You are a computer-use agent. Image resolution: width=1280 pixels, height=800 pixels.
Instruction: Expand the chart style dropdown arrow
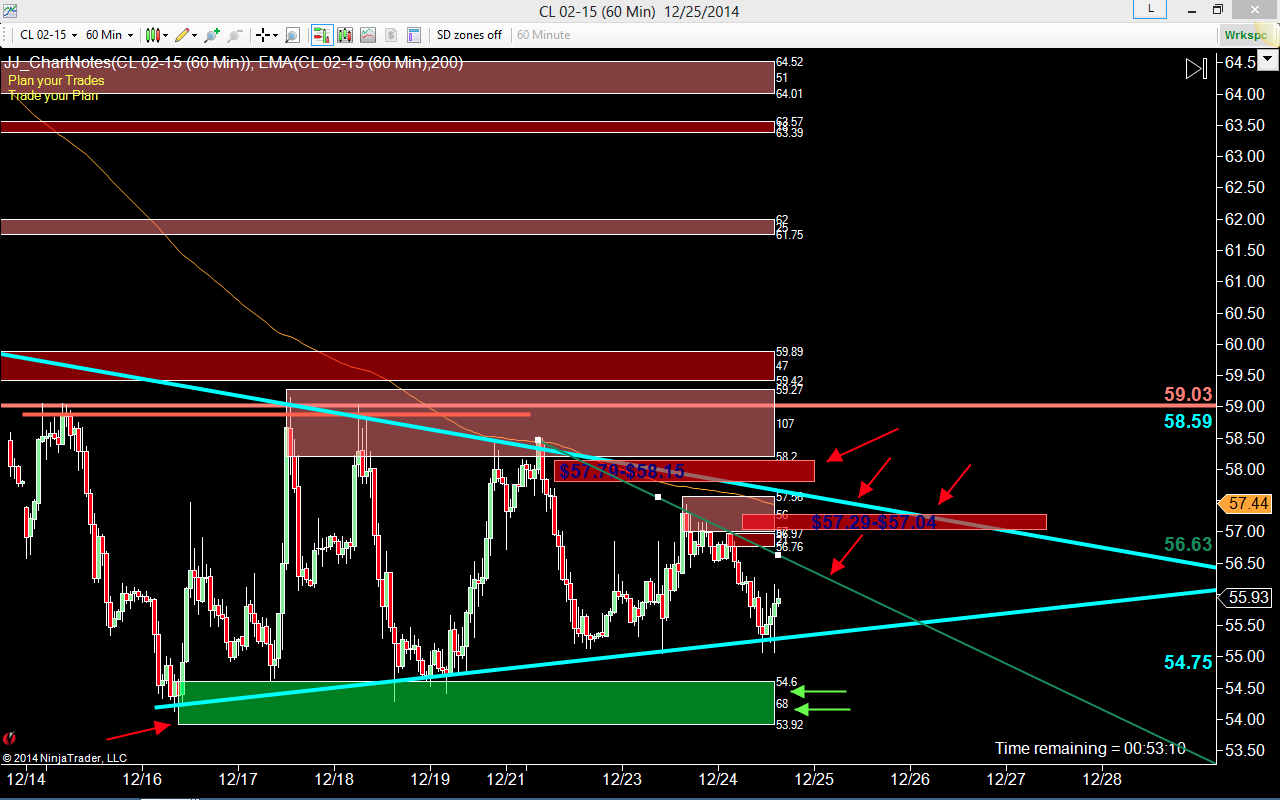point(166,35)
